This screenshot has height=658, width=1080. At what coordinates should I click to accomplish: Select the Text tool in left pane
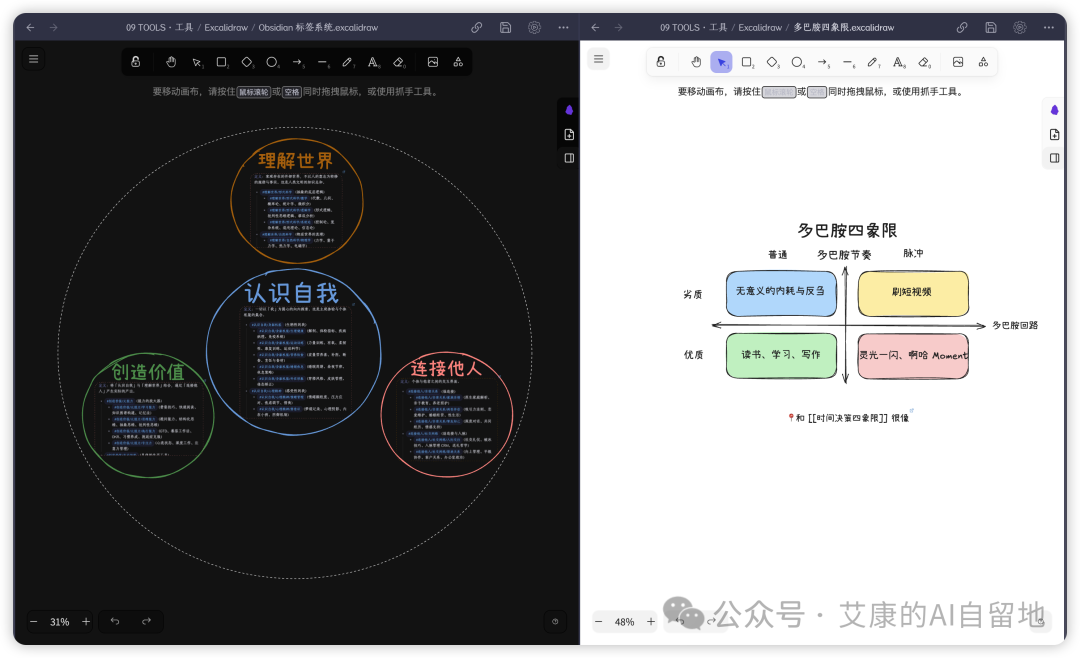(373, 62)
